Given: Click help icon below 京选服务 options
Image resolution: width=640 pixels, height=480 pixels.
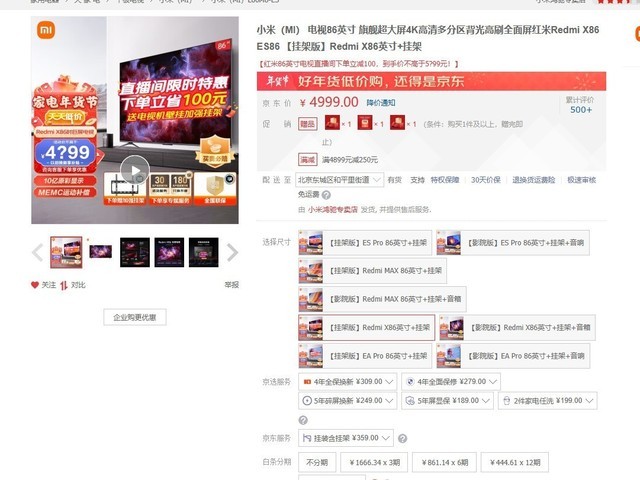Looking at the screenshot, I should coord(303,420).
